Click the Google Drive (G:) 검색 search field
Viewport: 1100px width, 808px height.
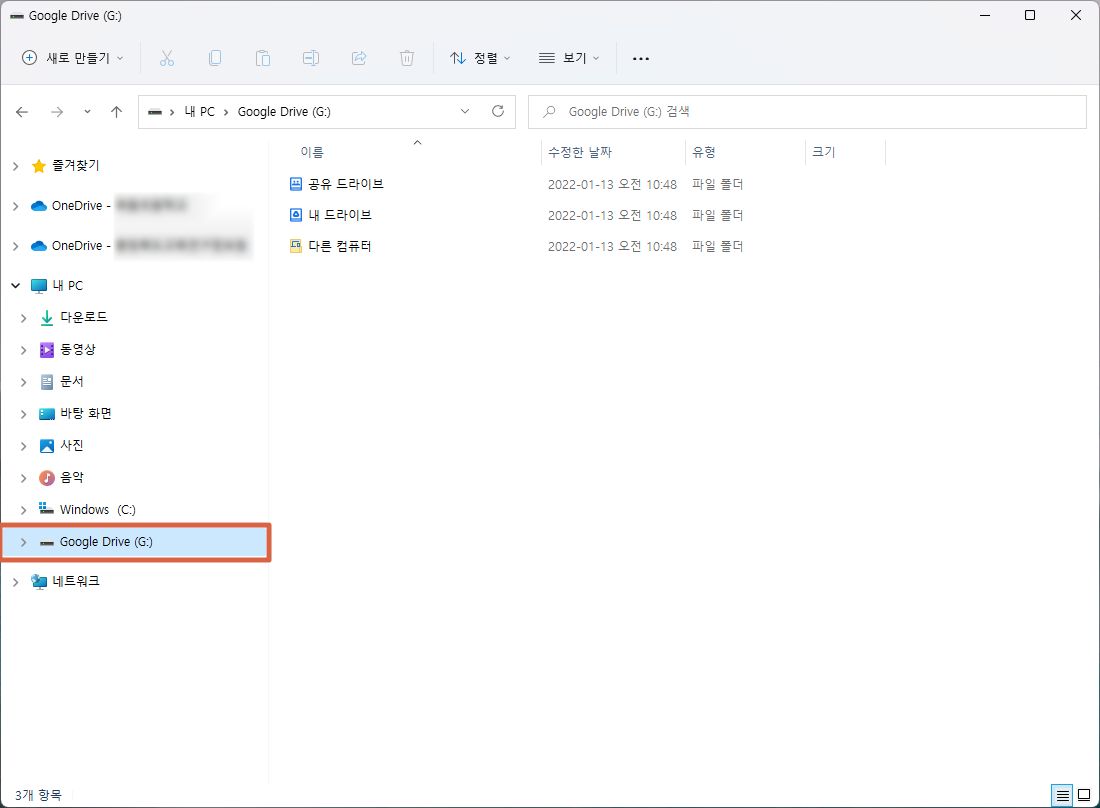click(x=807, y=112)
